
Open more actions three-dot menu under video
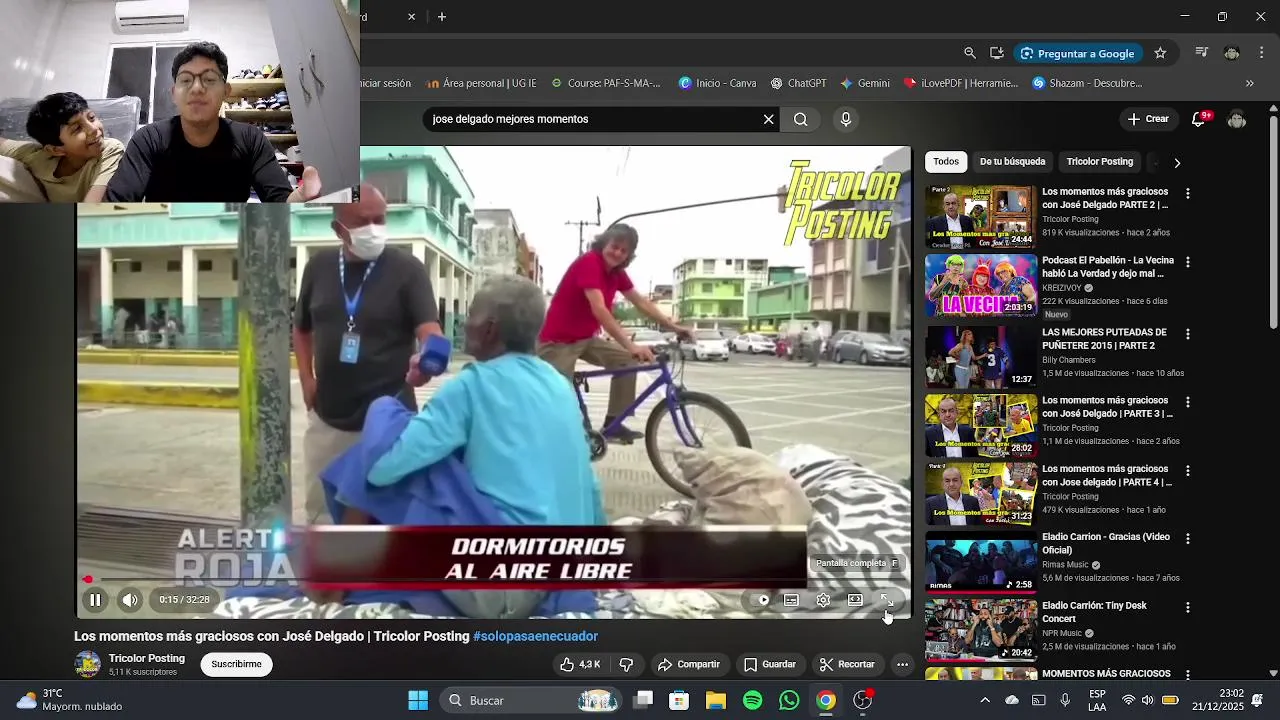coord(902,664)
